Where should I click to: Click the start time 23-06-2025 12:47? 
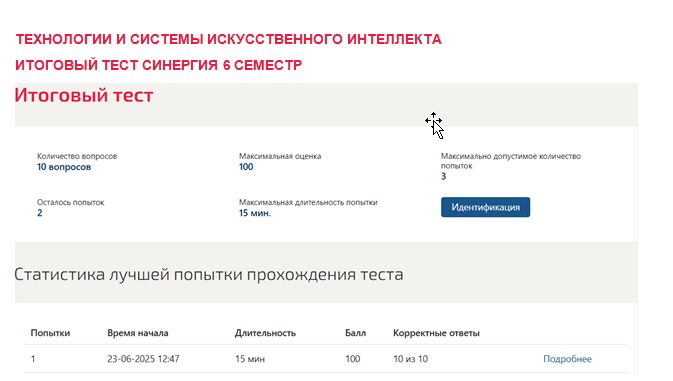[x=143, y=359]
